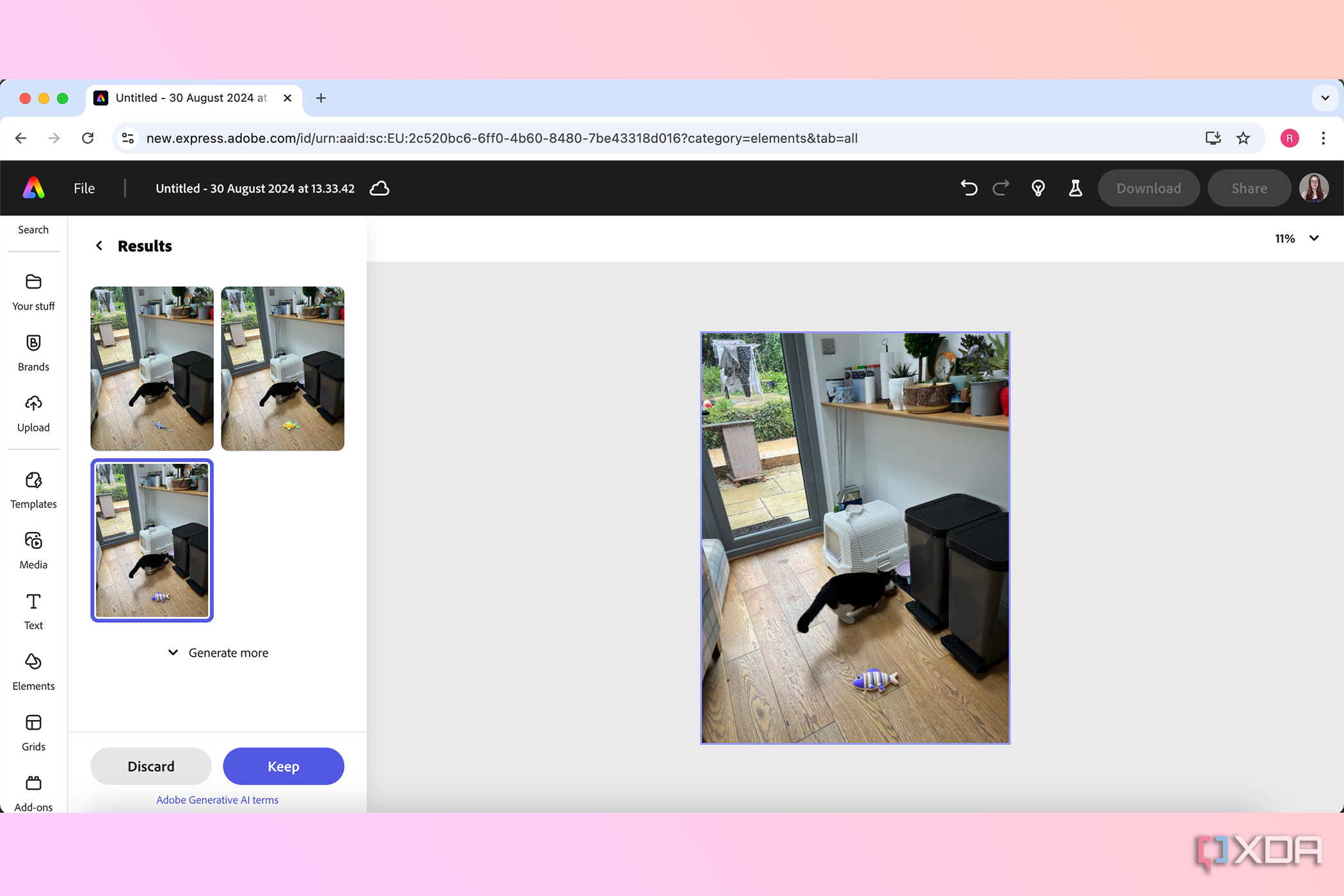Open the Upload panel

pyautogui.click(x=33, y=414)
